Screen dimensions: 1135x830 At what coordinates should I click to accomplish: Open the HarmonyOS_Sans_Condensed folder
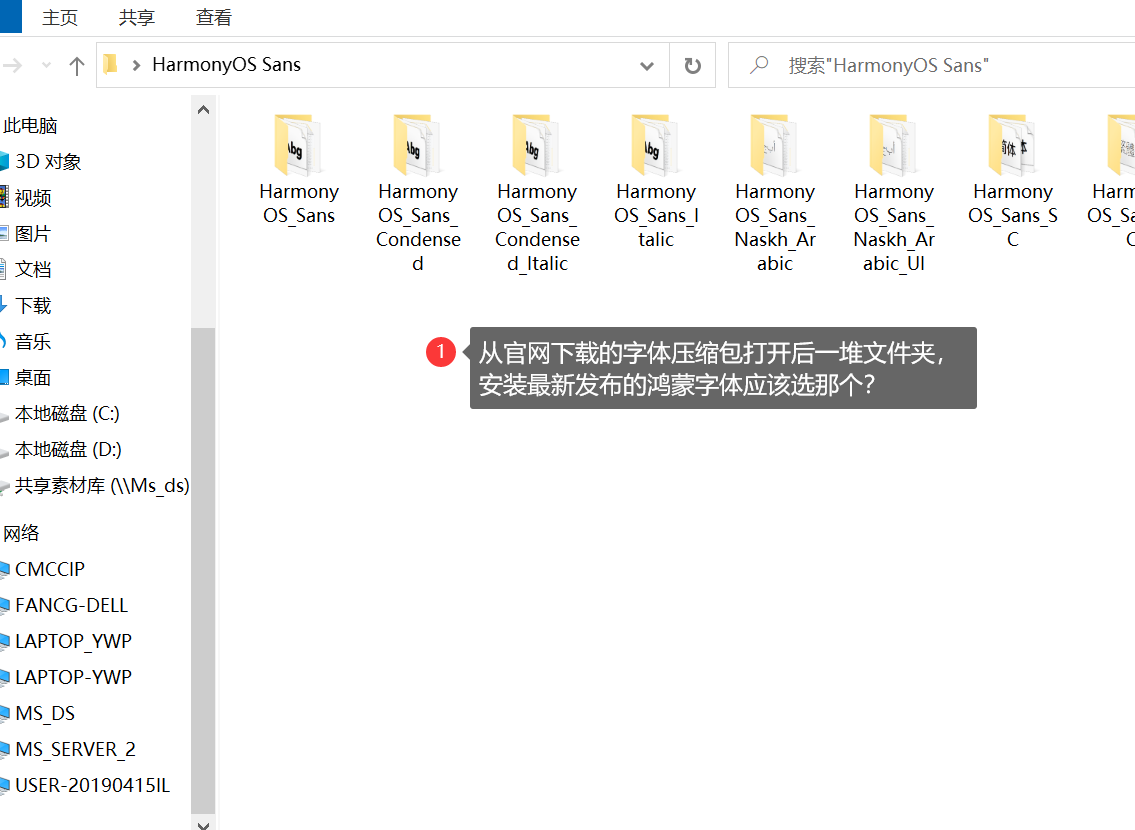[418, 193]
